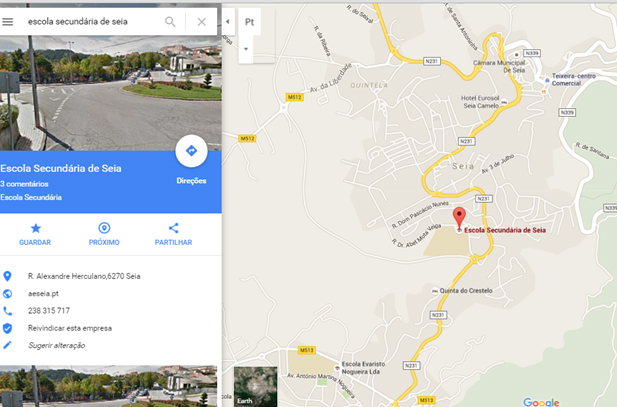
Task: Click Reivindicar esta empresa
Action: pos(70,328)
